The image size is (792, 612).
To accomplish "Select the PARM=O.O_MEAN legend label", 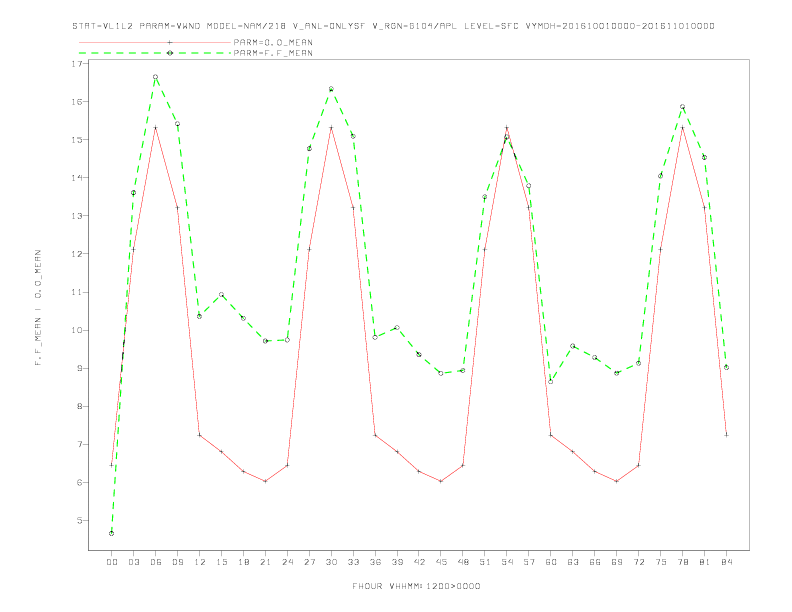I will click(x=273, y=42).
